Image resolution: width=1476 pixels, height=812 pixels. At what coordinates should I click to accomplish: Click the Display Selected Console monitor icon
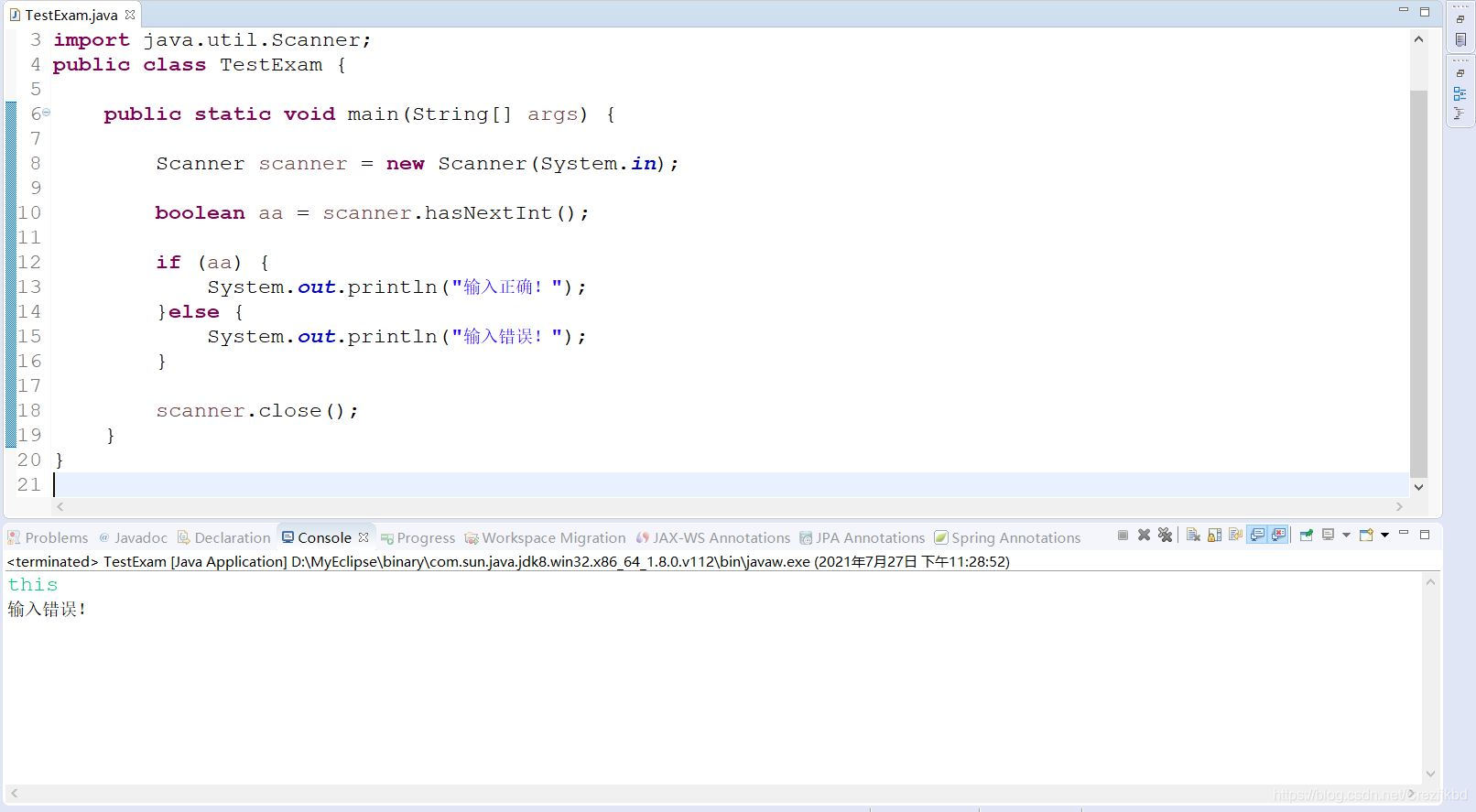[1329, 536]
